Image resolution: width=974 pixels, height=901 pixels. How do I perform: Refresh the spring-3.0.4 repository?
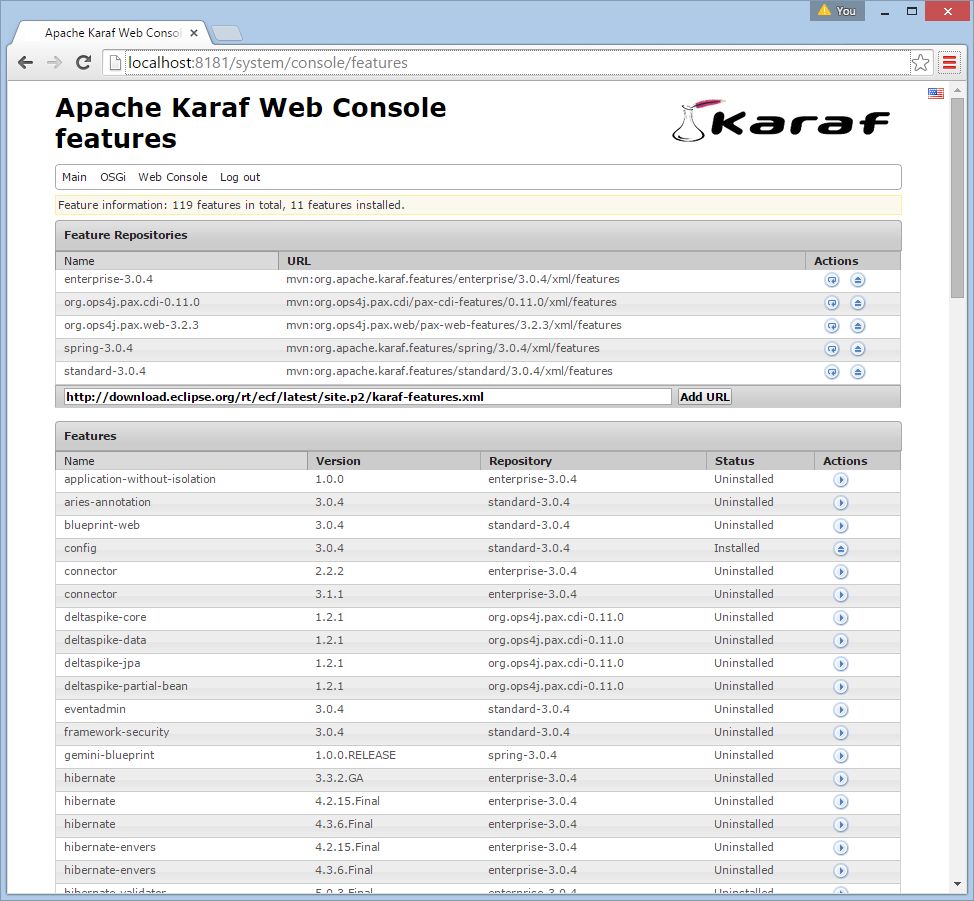click(832, 349)
